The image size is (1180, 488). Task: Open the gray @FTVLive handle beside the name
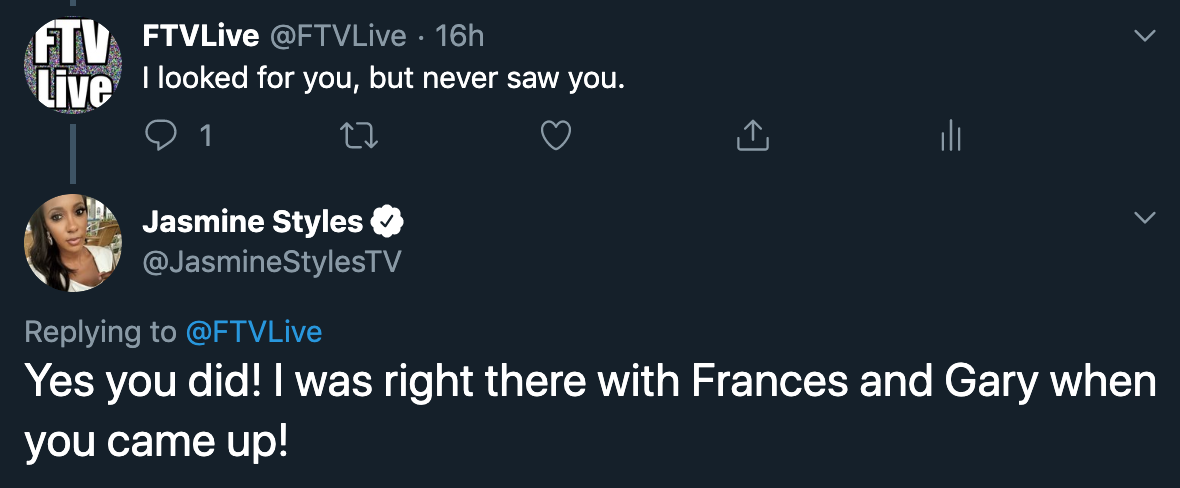click(x=337, y=36)
